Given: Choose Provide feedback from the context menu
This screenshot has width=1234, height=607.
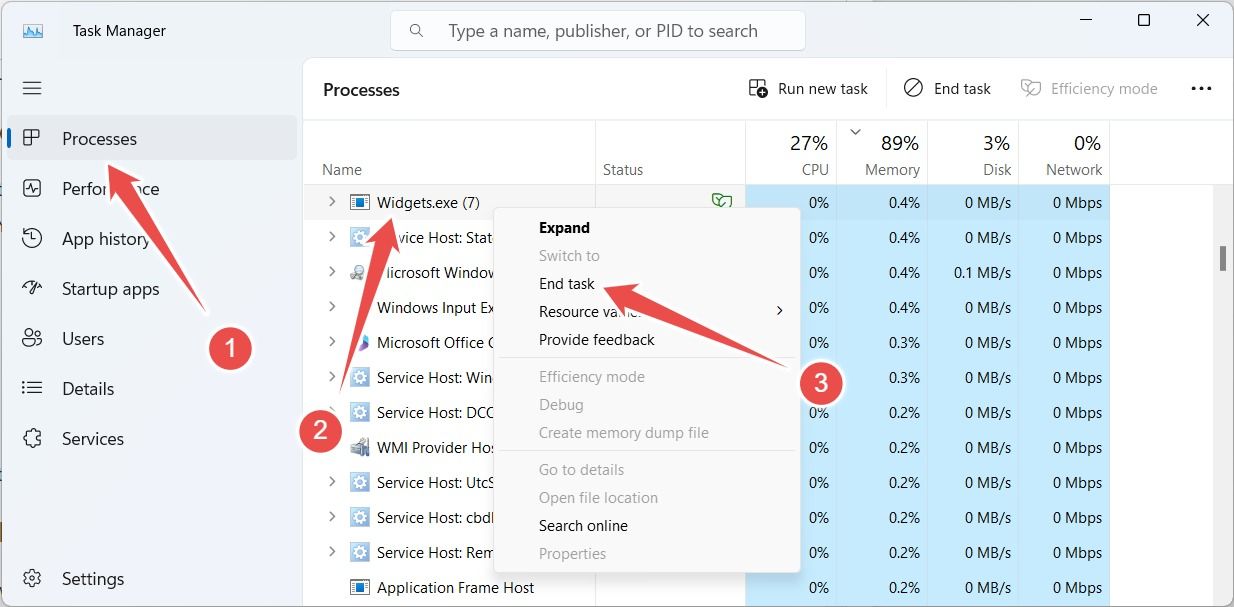Looking at the screenshot, I should click(596, 339).
